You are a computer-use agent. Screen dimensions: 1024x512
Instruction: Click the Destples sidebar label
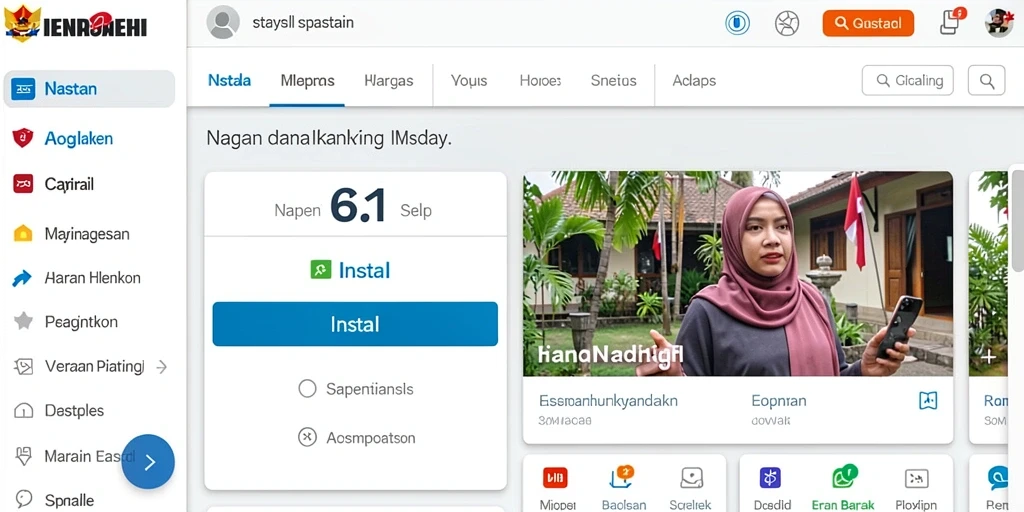coord(74,411)
